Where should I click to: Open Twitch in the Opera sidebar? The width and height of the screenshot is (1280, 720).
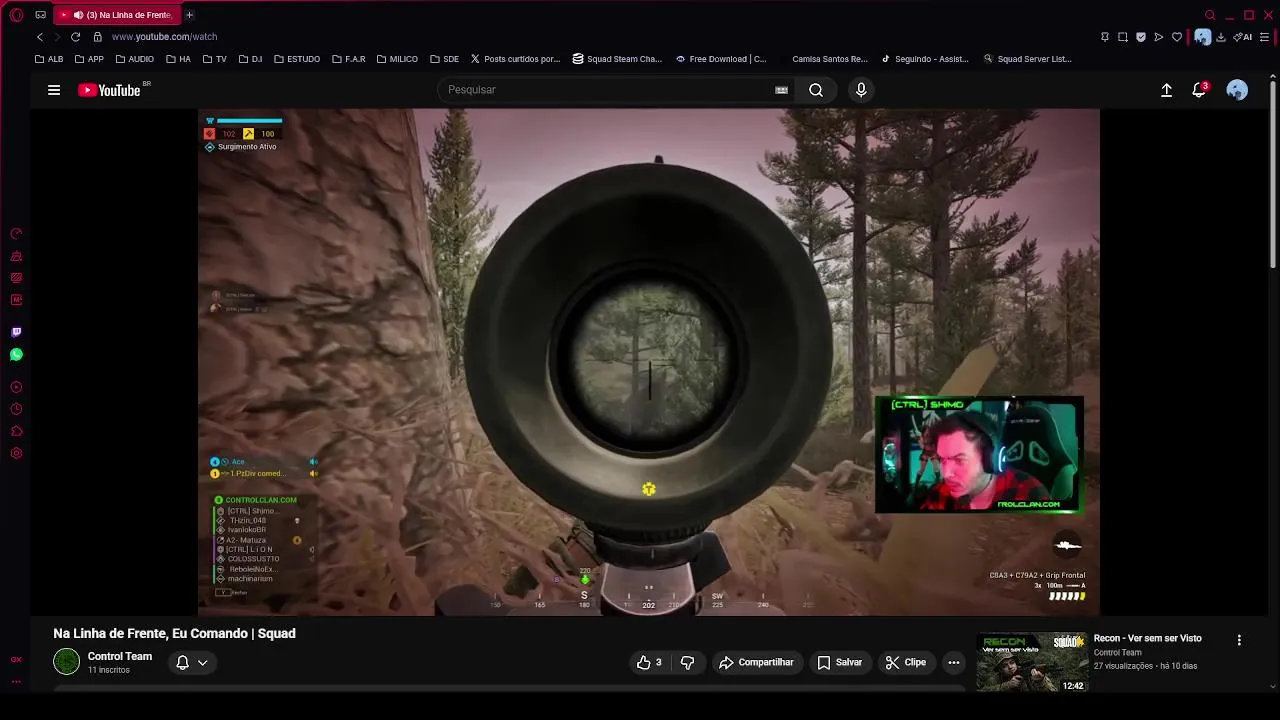click(x=16, y=332)
